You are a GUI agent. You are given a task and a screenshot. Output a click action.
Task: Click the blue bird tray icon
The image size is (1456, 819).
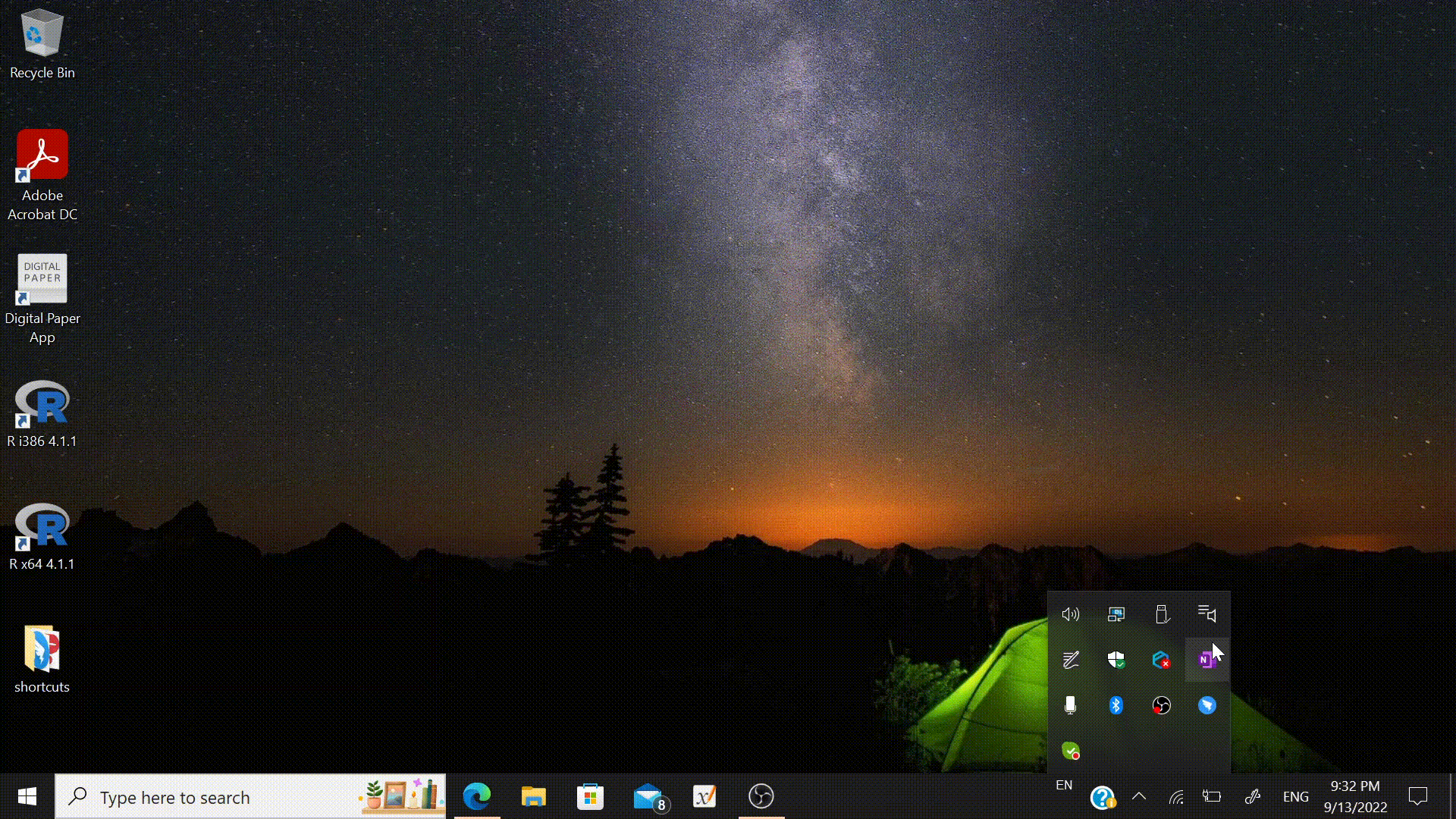click(1207, 705)
